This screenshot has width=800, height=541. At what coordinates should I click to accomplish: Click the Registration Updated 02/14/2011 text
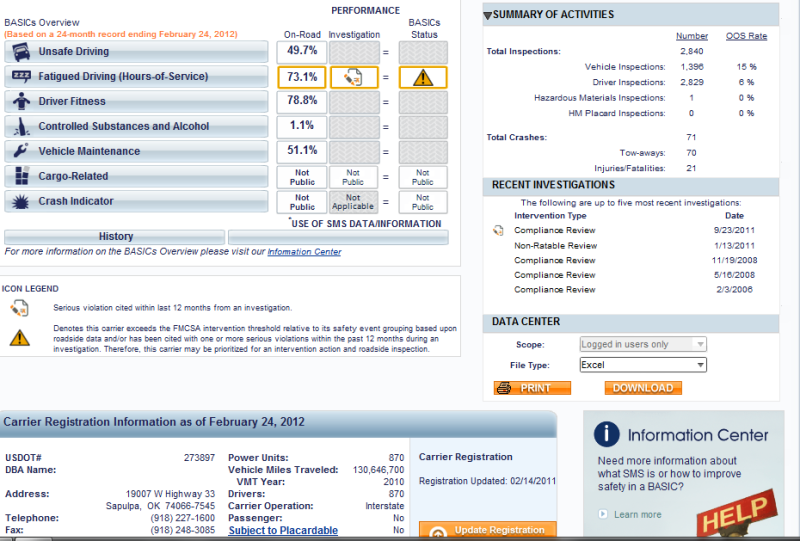coord(487,481)
